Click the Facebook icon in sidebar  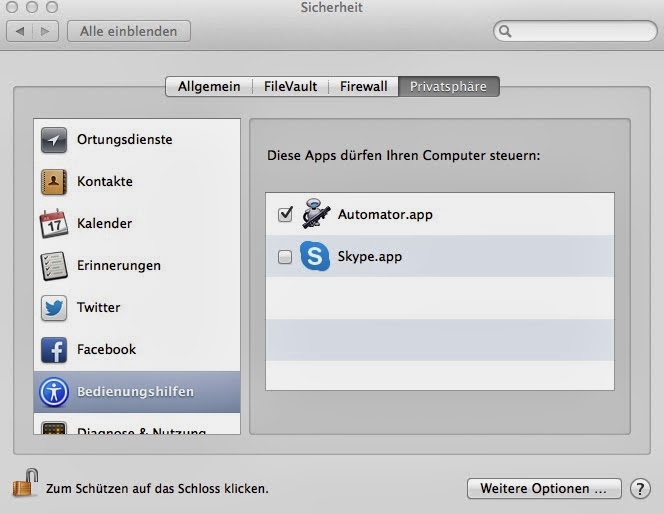(54, 350)
